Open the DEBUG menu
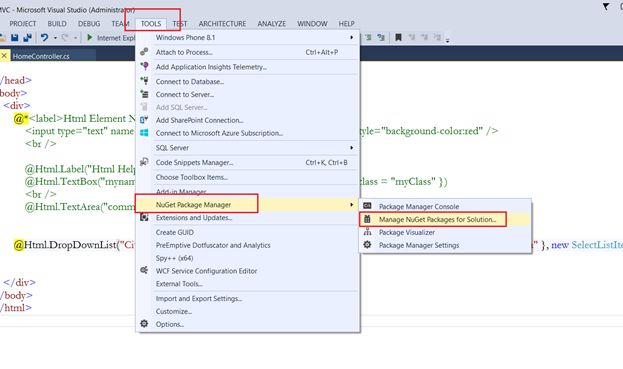This screenshot has height=369, width=623. coord(89,24)
